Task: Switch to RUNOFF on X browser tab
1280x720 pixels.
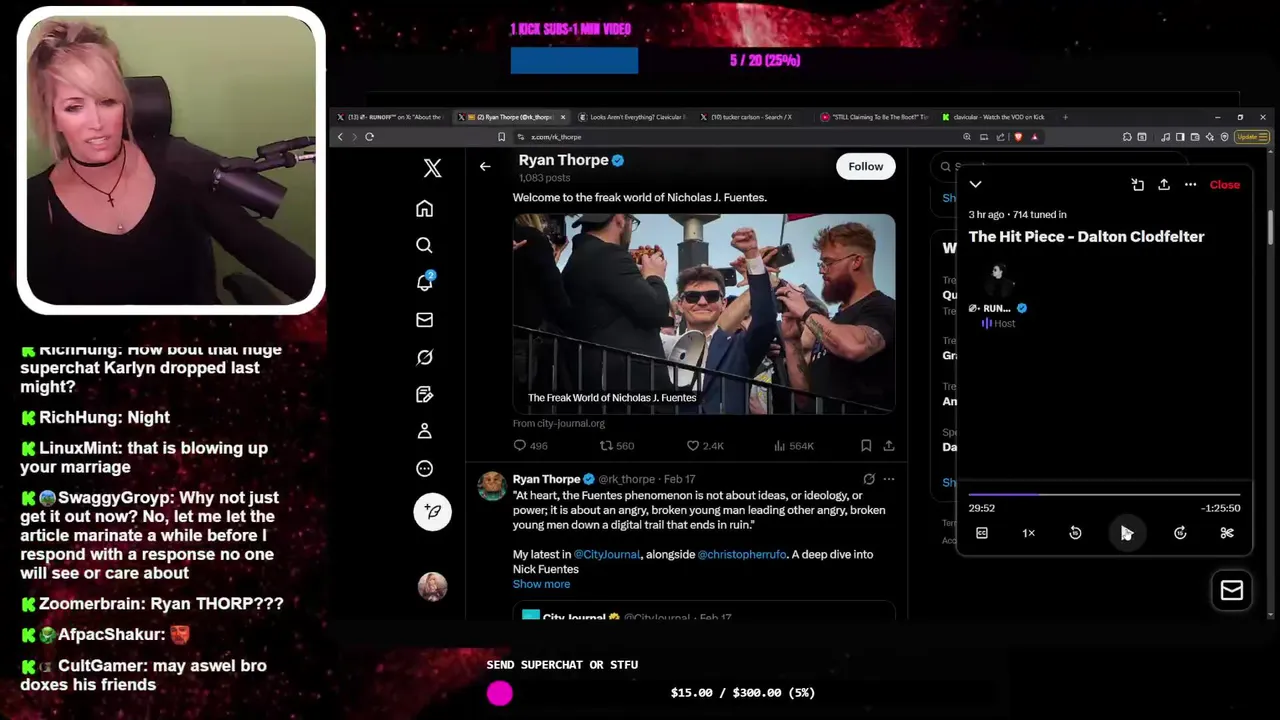Action: [x=390, y=117]
